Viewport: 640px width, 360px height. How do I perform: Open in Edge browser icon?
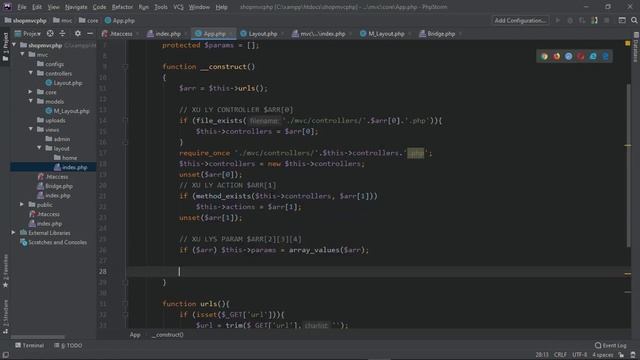click(605, 57)
